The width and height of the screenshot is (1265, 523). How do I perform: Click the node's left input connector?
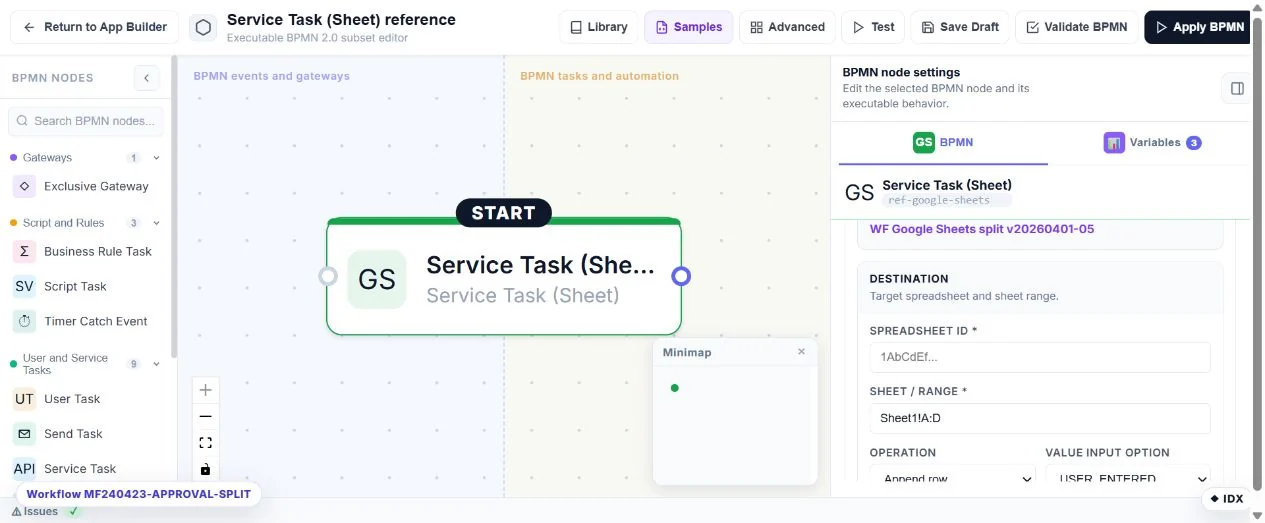(x=328, y=276)
